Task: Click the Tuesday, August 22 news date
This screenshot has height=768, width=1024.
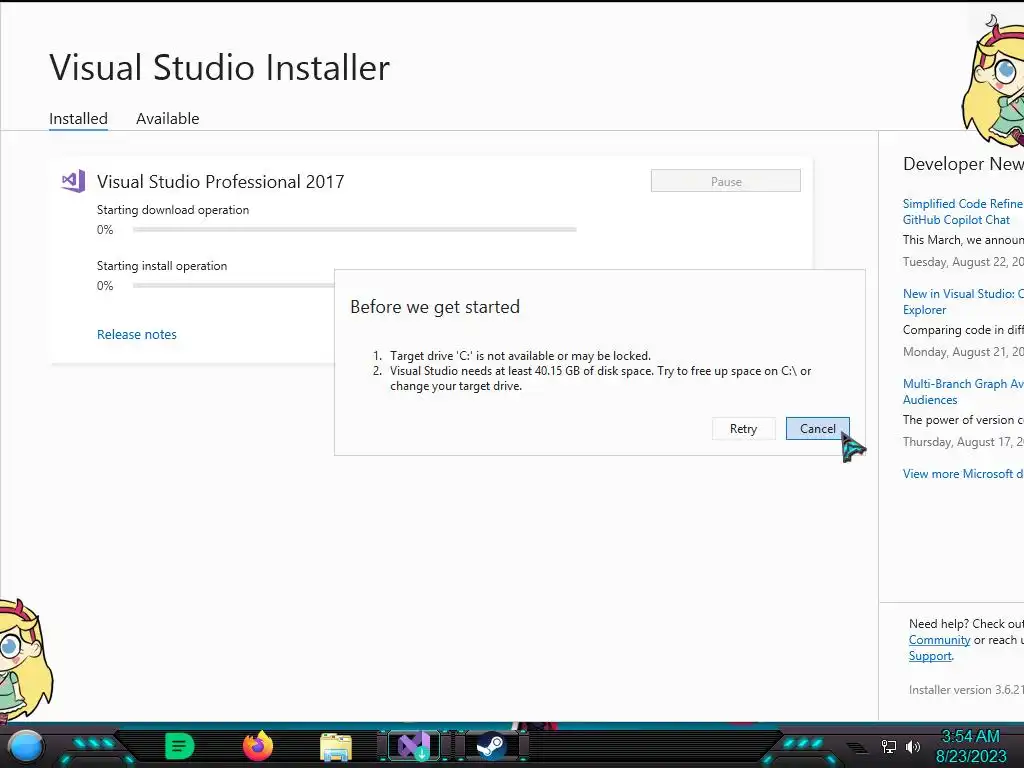Action: (963, 262)
